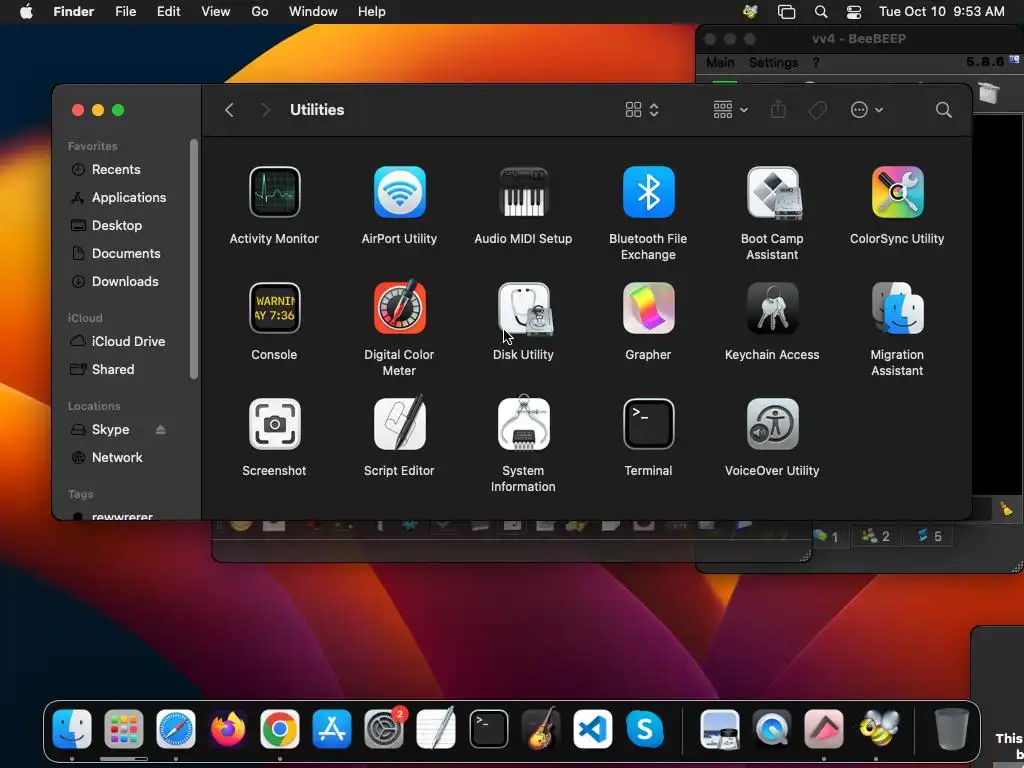Screen dimensions: 1024x768
Task: Click the Edit Tags toolbar icon
Action: pyautogui.click(x=818, y=110)
